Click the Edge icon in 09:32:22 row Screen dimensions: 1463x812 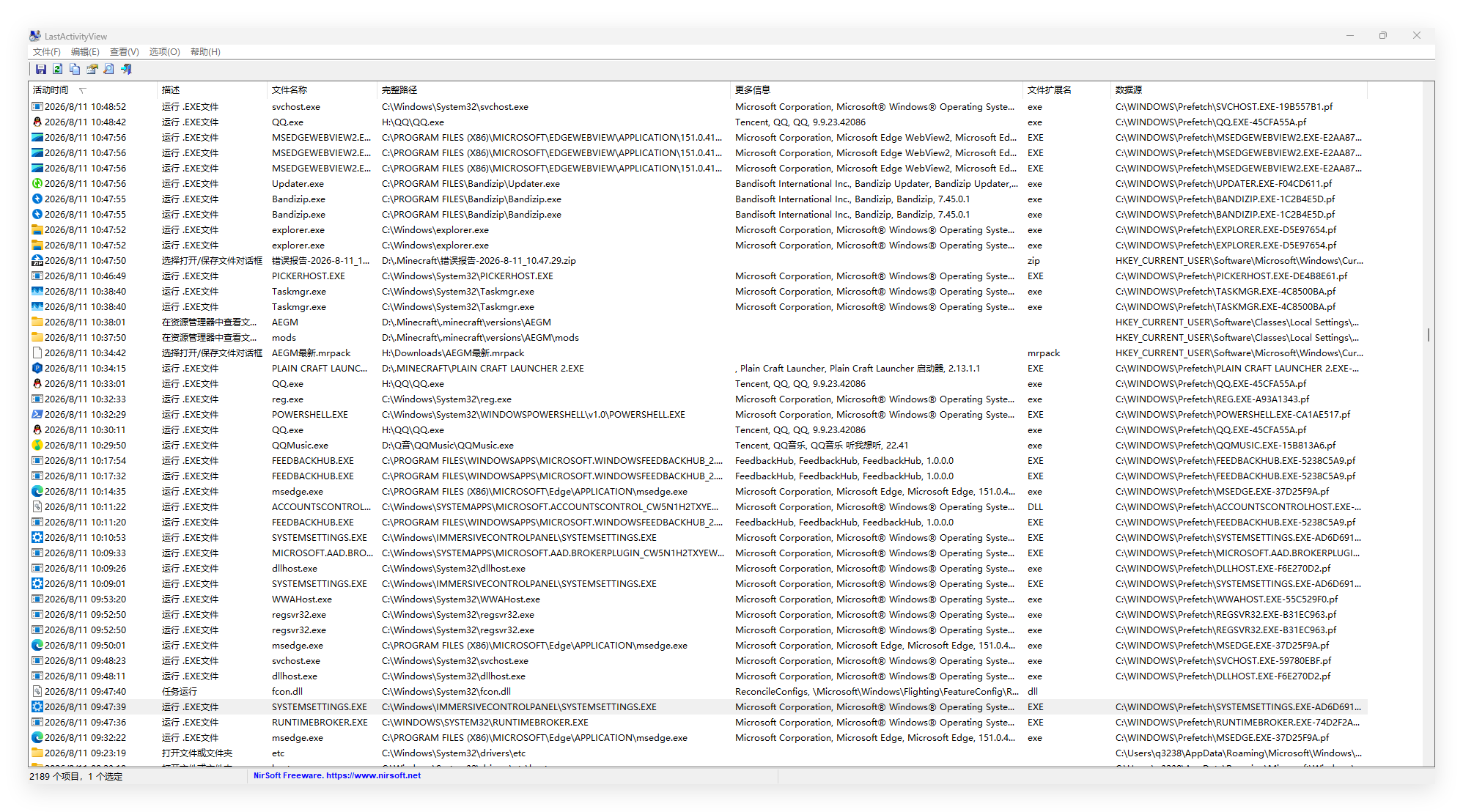click(x=37, y=738)
